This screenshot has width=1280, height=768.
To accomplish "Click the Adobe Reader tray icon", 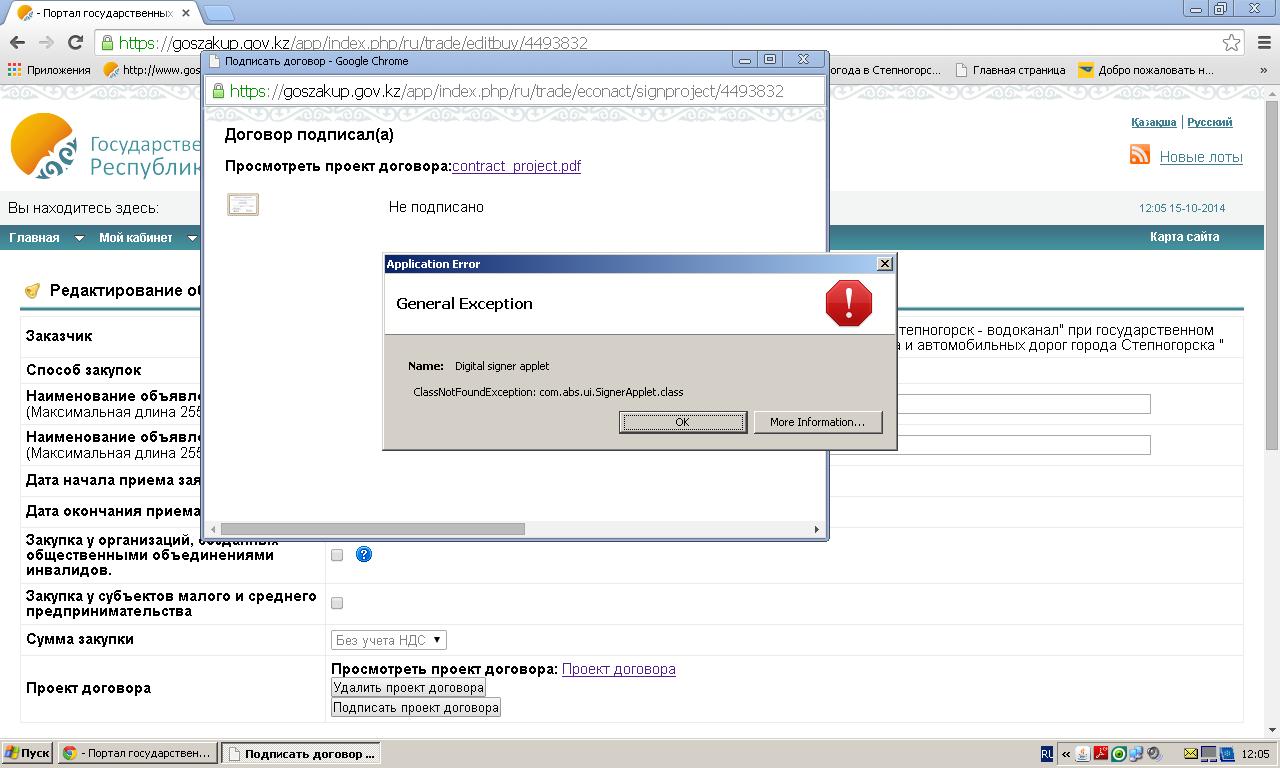I will coord(1101,754).
